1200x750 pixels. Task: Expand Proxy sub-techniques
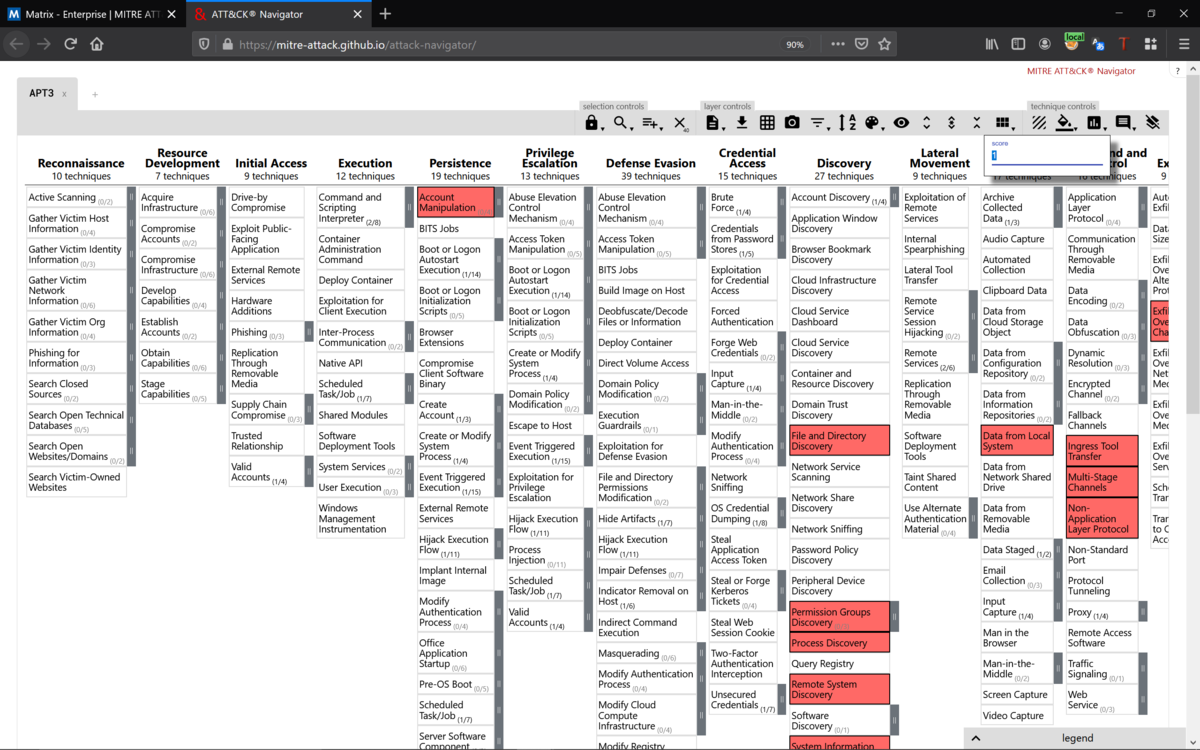point(1143,612)
